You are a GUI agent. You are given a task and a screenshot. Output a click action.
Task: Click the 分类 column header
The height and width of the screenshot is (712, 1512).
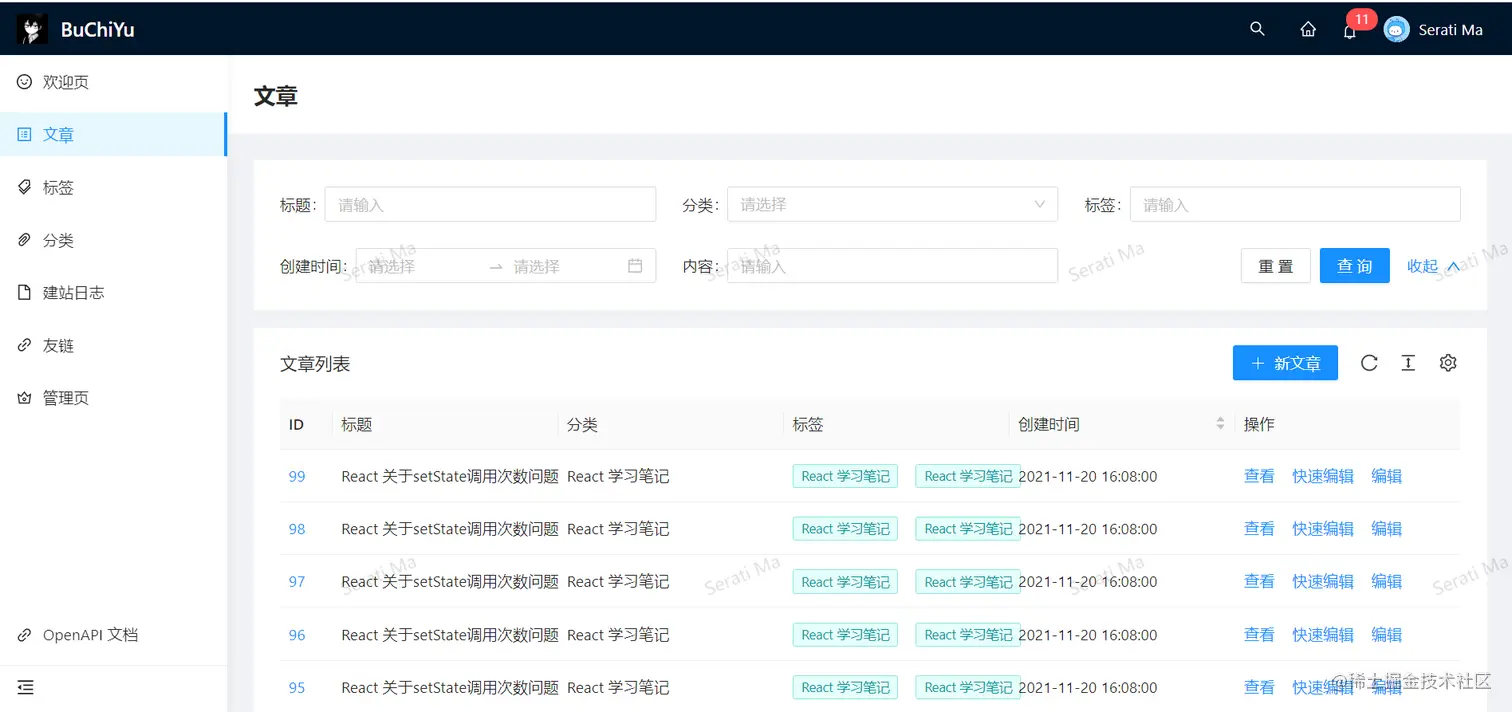671,424
